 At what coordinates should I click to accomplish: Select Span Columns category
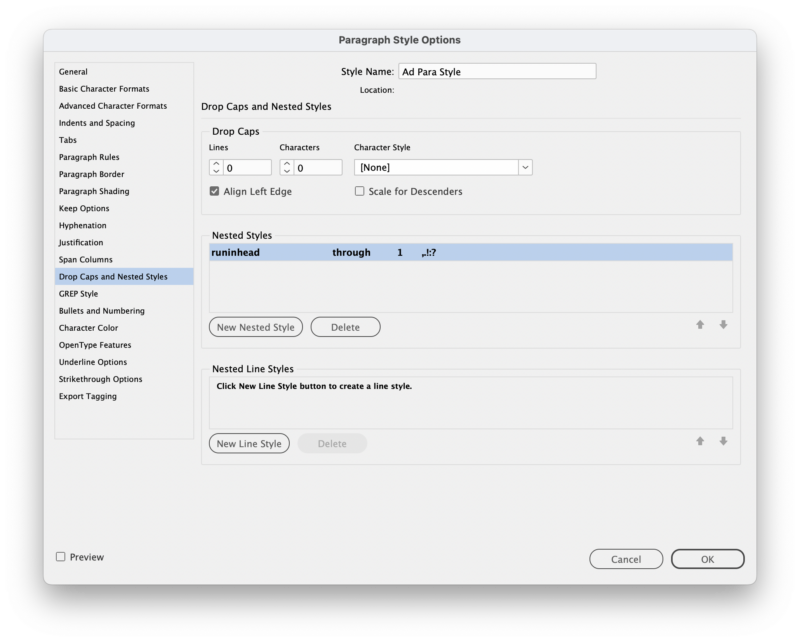(124, 260)
